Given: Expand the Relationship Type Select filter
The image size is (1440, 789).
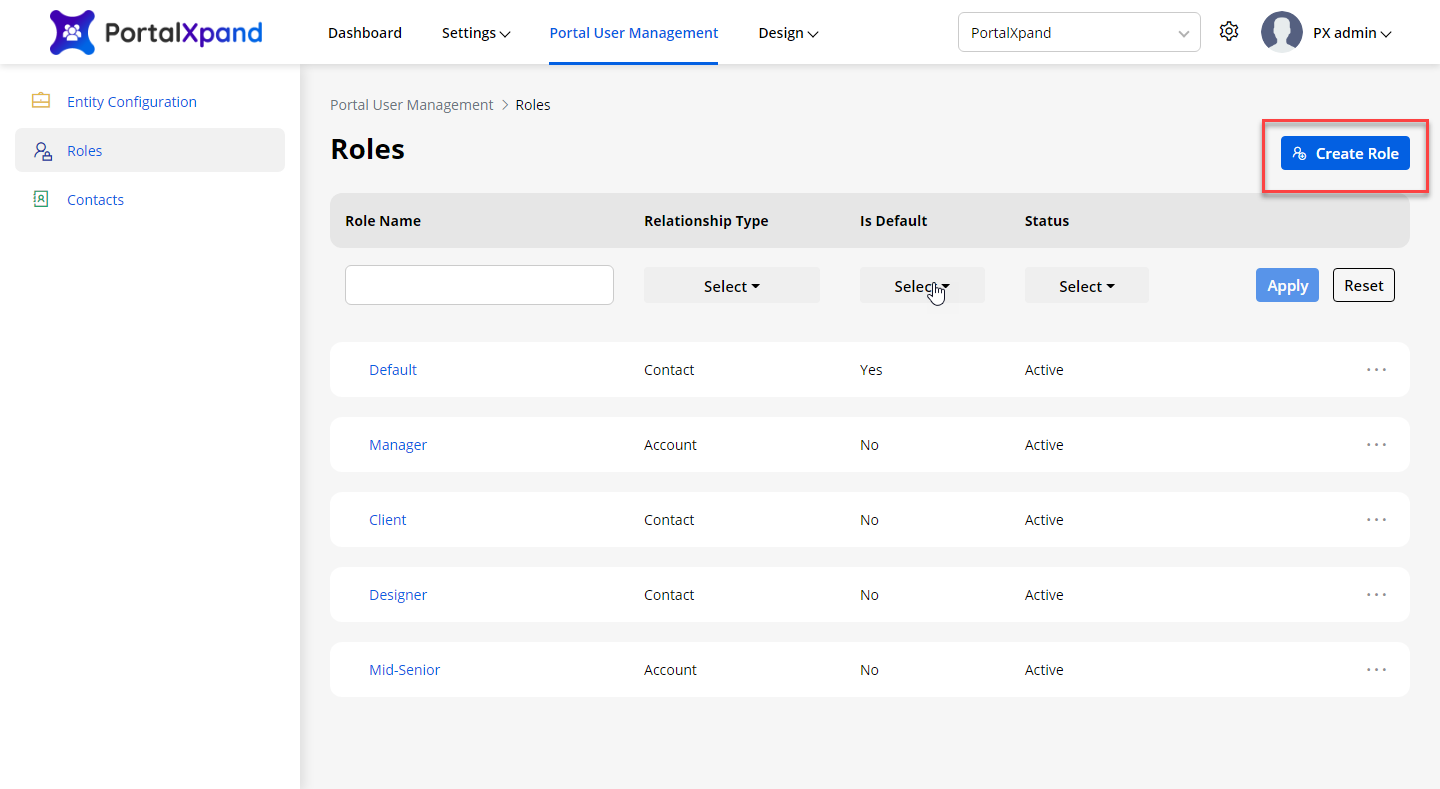Looking at the screenshot, I should coord(731,286).
